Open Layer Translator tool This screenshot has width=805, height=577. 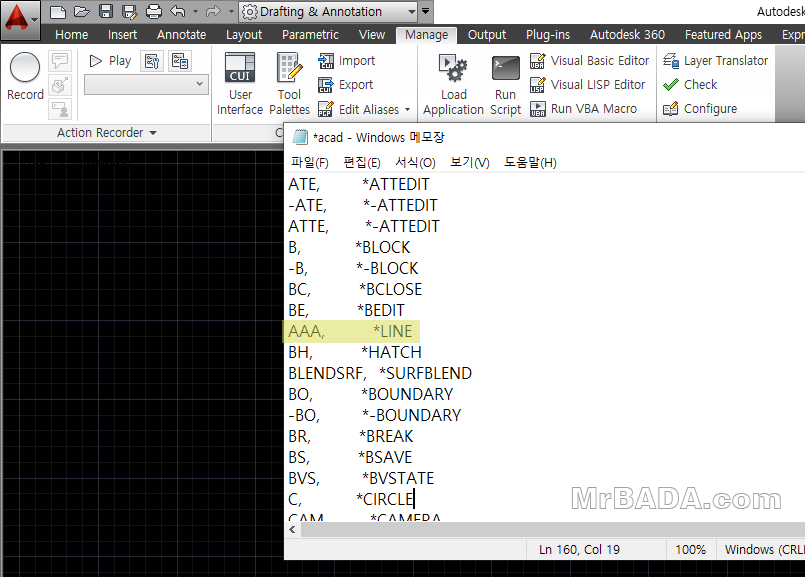click(x=715, y=61)
